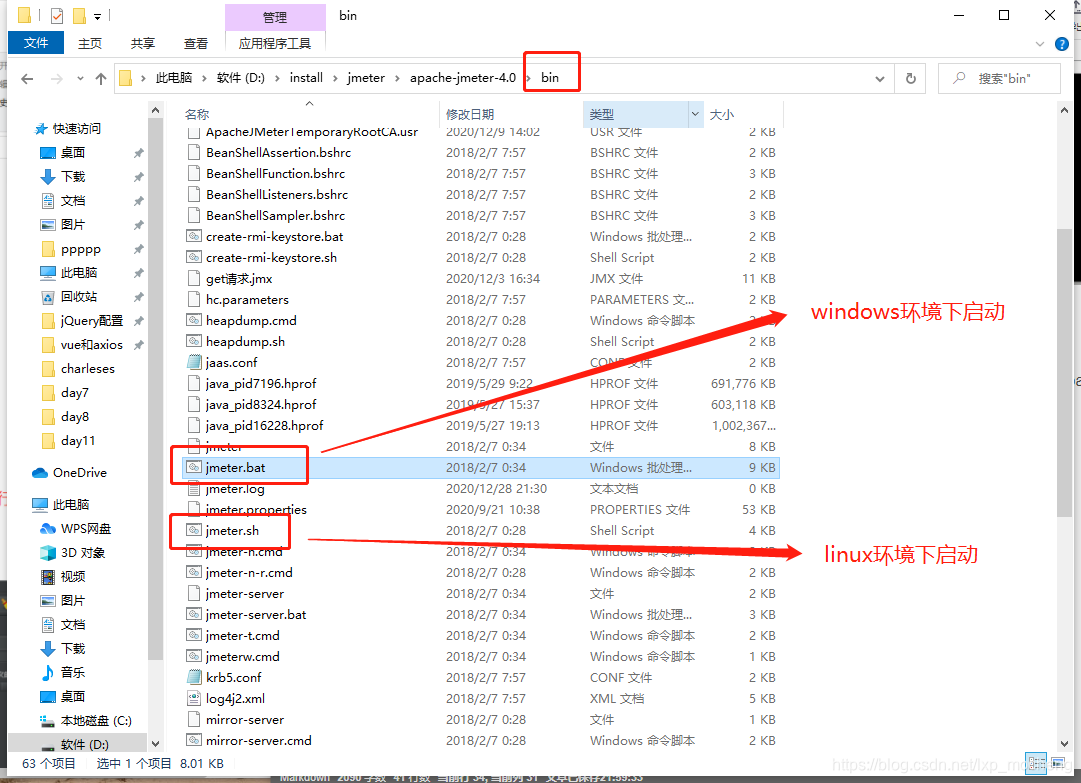Click the search bin input field

[x=999, y=79]
